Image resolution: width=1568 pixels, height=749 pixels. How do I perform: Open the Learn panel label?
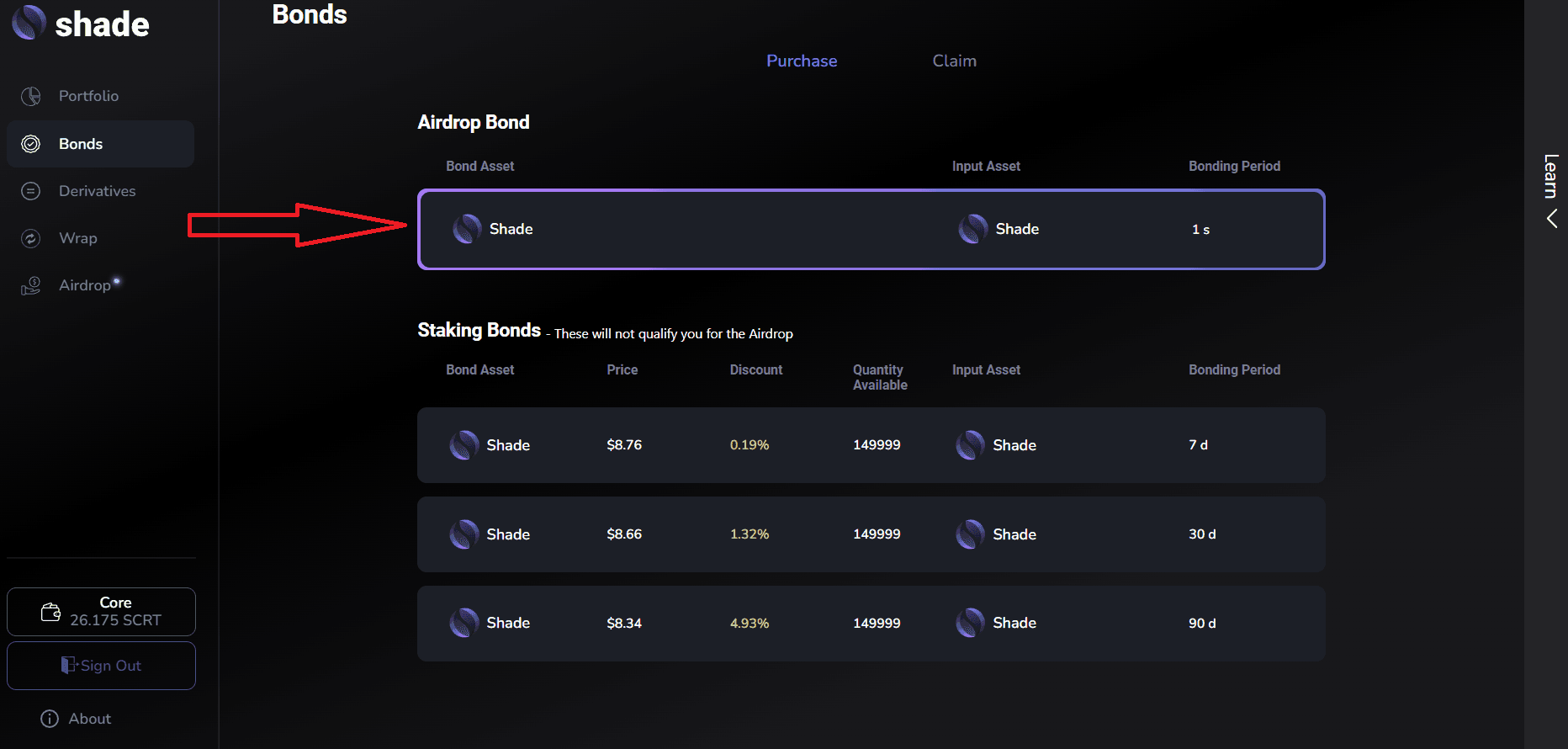1550,176
